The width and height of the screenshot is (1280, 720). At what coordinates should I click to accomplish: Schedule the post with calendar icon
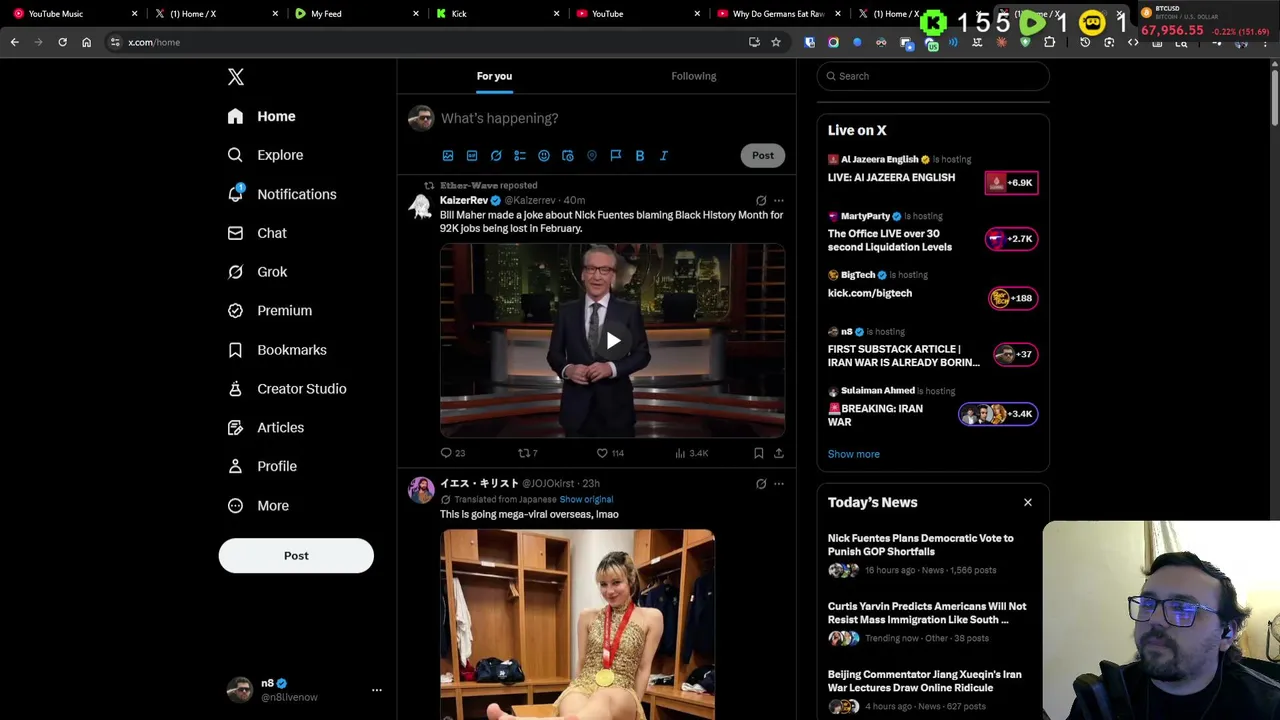[x=568, y=156]
